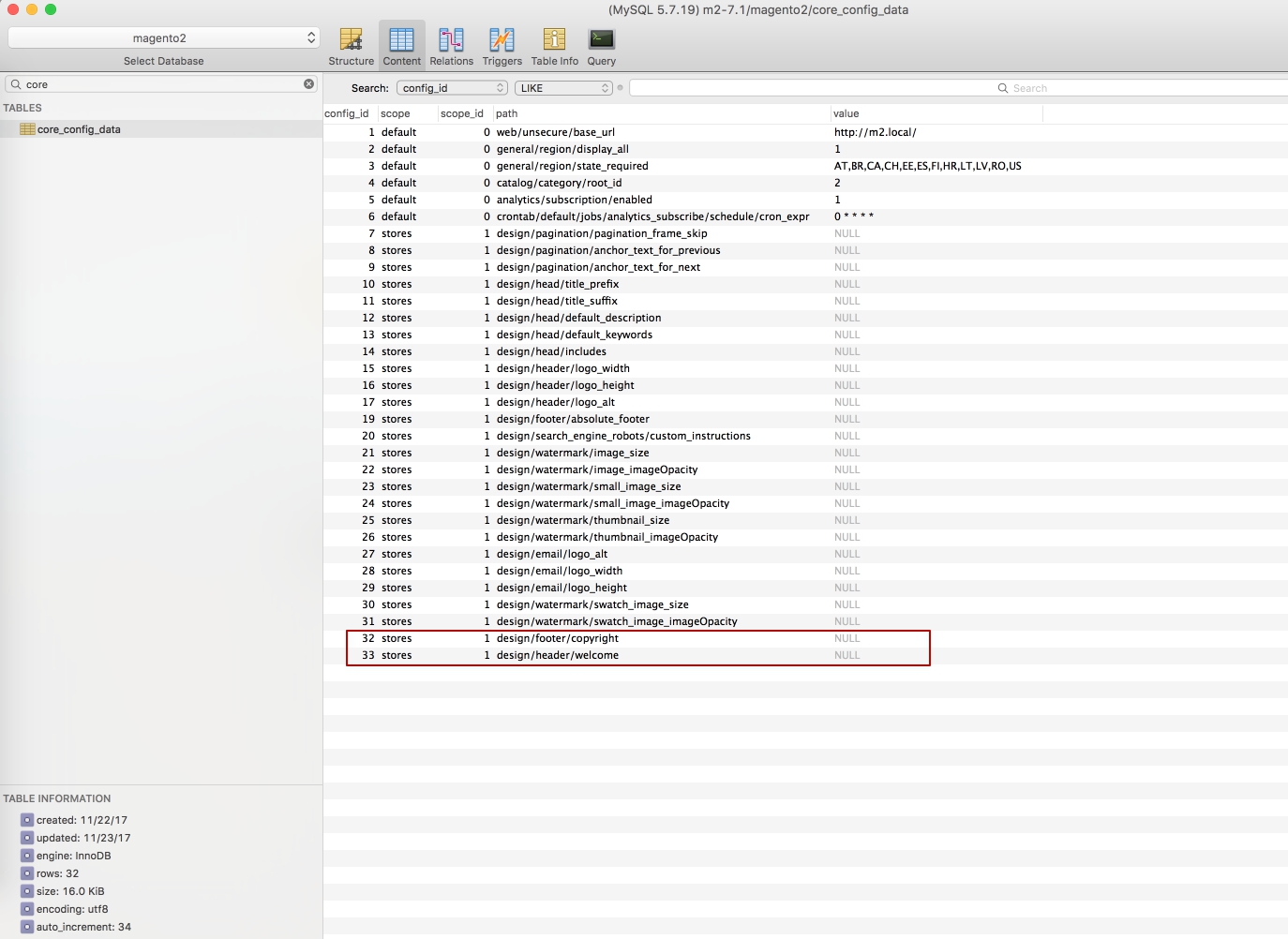Sort by path column header

point(662,113)
